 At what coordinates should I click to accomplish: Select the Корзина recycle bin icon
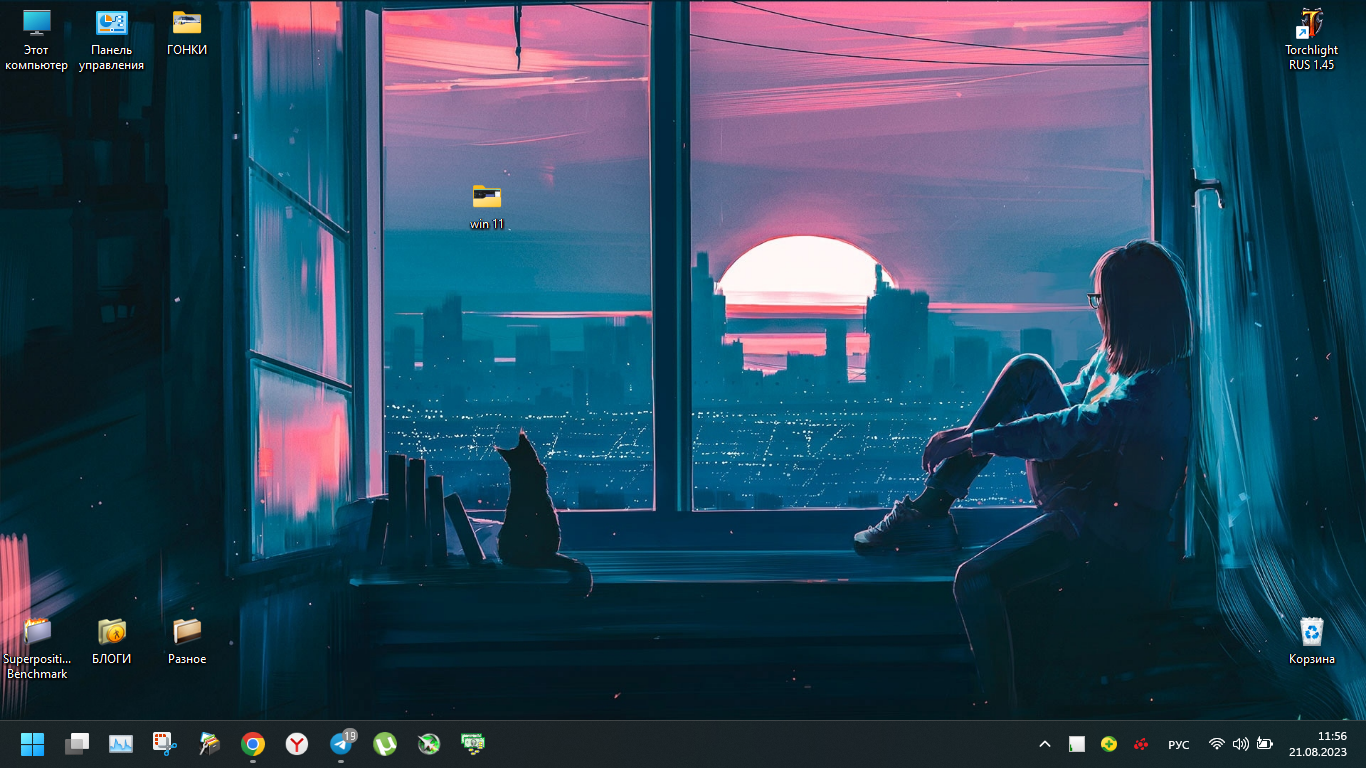click(x=1311, y=642)
